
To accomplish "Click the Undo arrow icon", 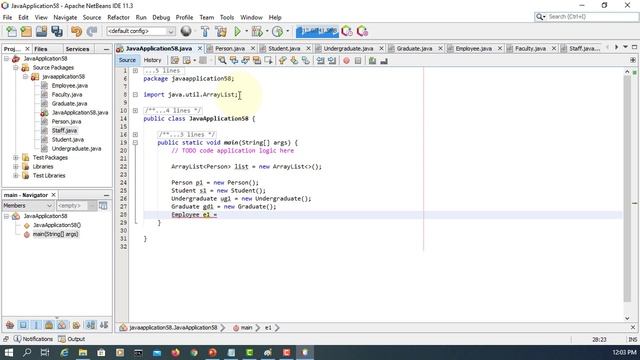I will click(x=76, y=31).
